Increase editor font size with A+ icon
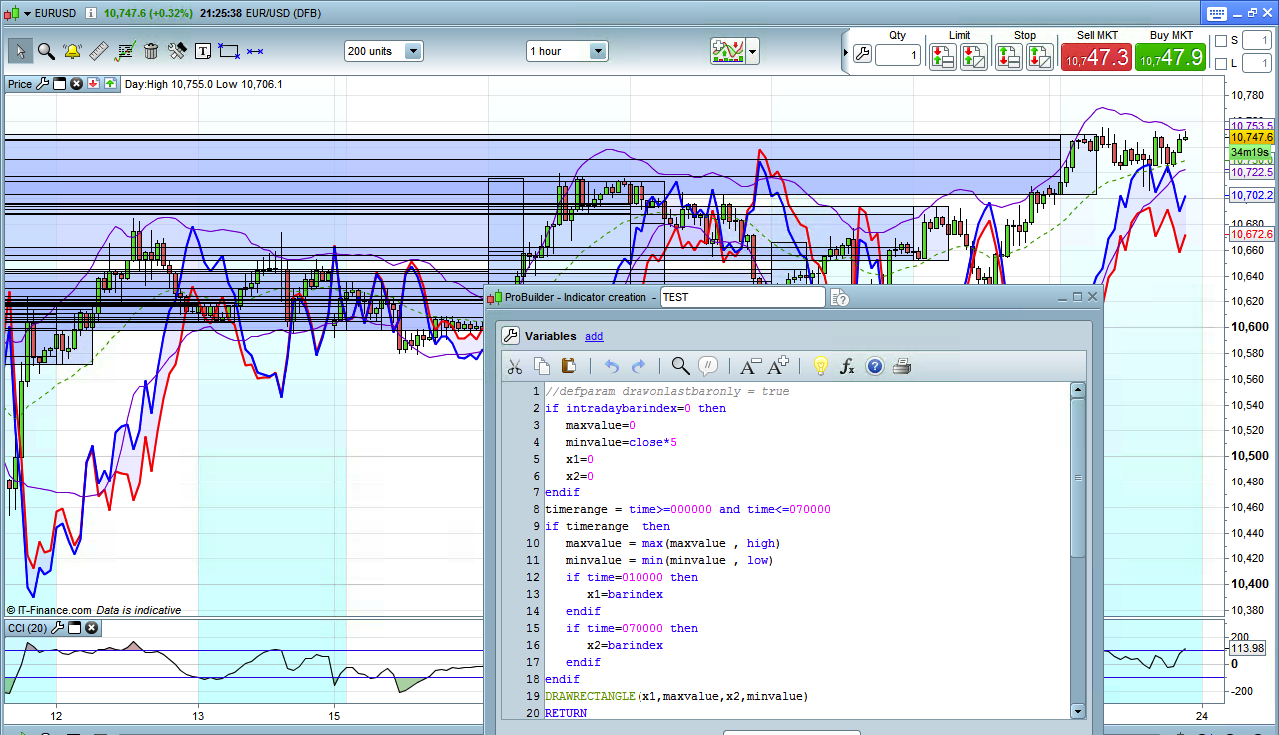 pyautogui.click(x=778, y=366)
